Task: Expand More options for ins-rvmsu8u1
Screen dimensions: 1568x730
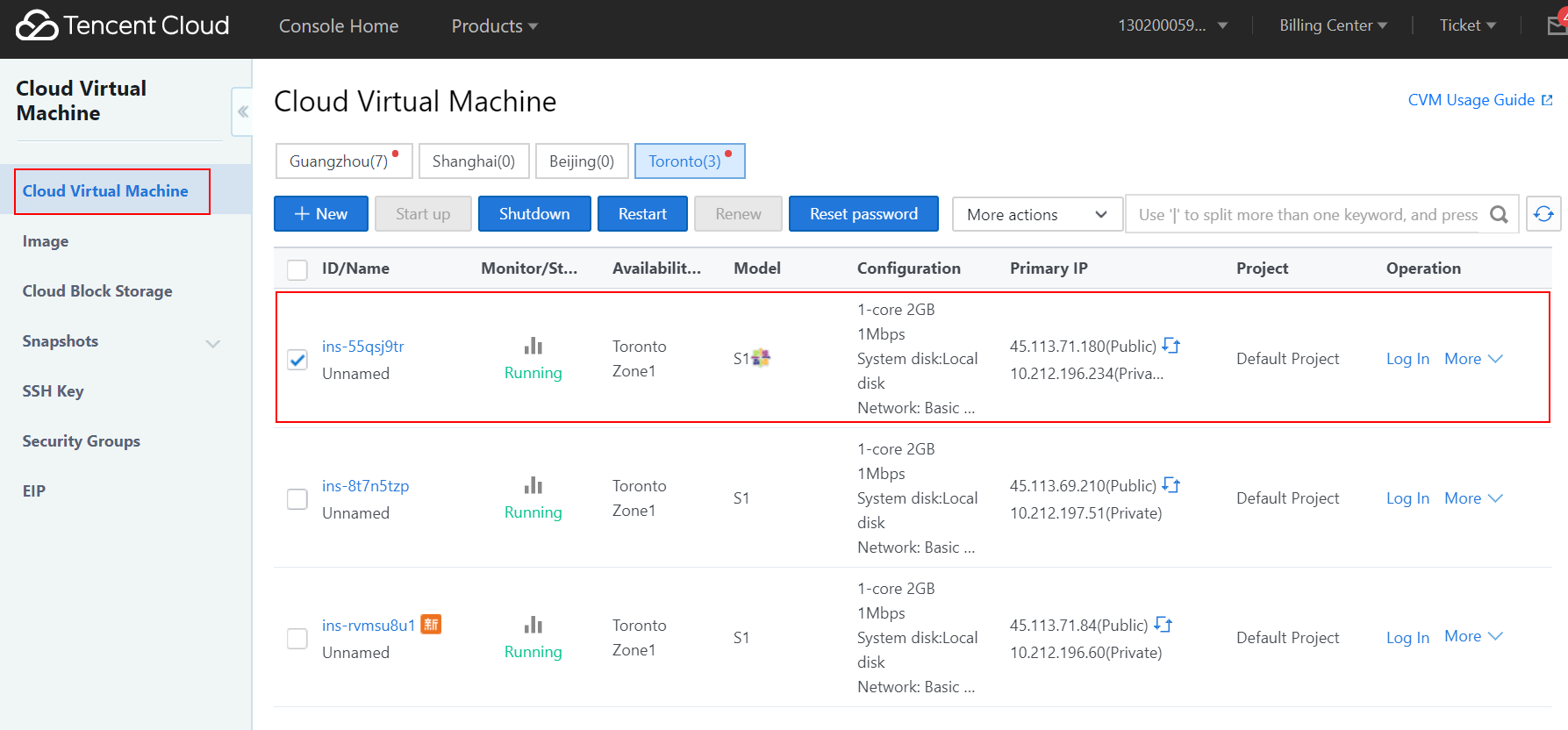Action: (x=1474, y=636)
